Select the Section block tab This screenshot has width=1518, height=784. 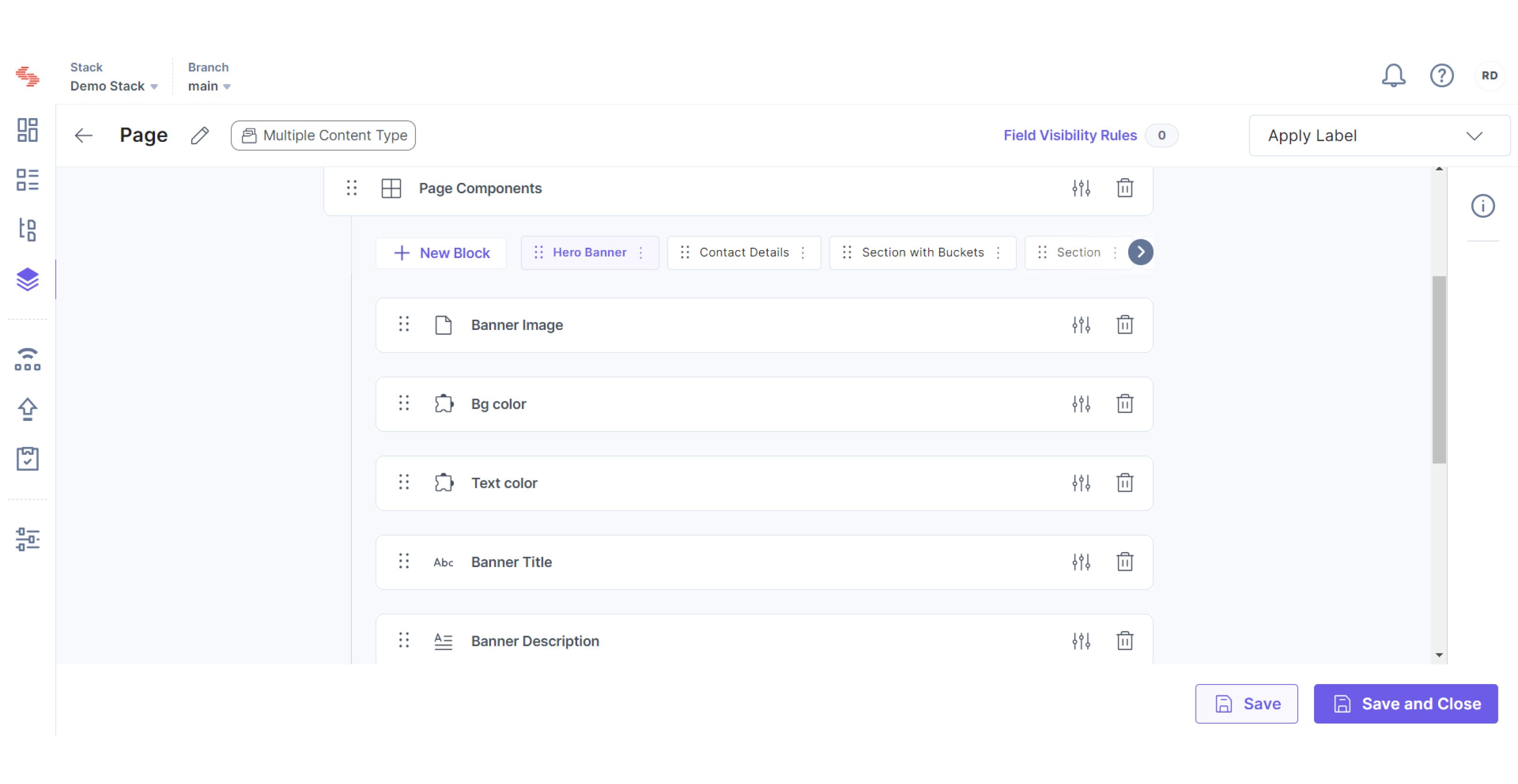click(x=1078, y=252)
